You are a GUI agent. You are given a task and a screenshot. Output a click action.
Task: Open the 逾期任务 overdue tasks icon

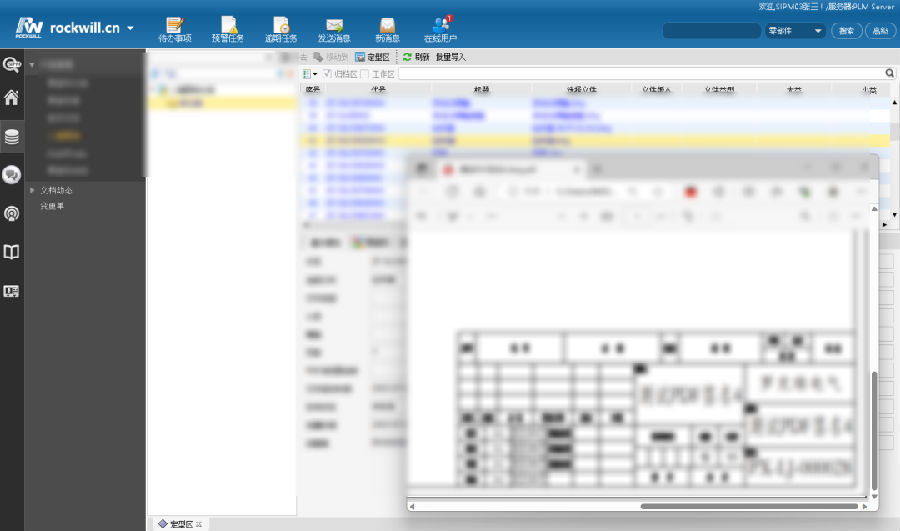(281, 30)
